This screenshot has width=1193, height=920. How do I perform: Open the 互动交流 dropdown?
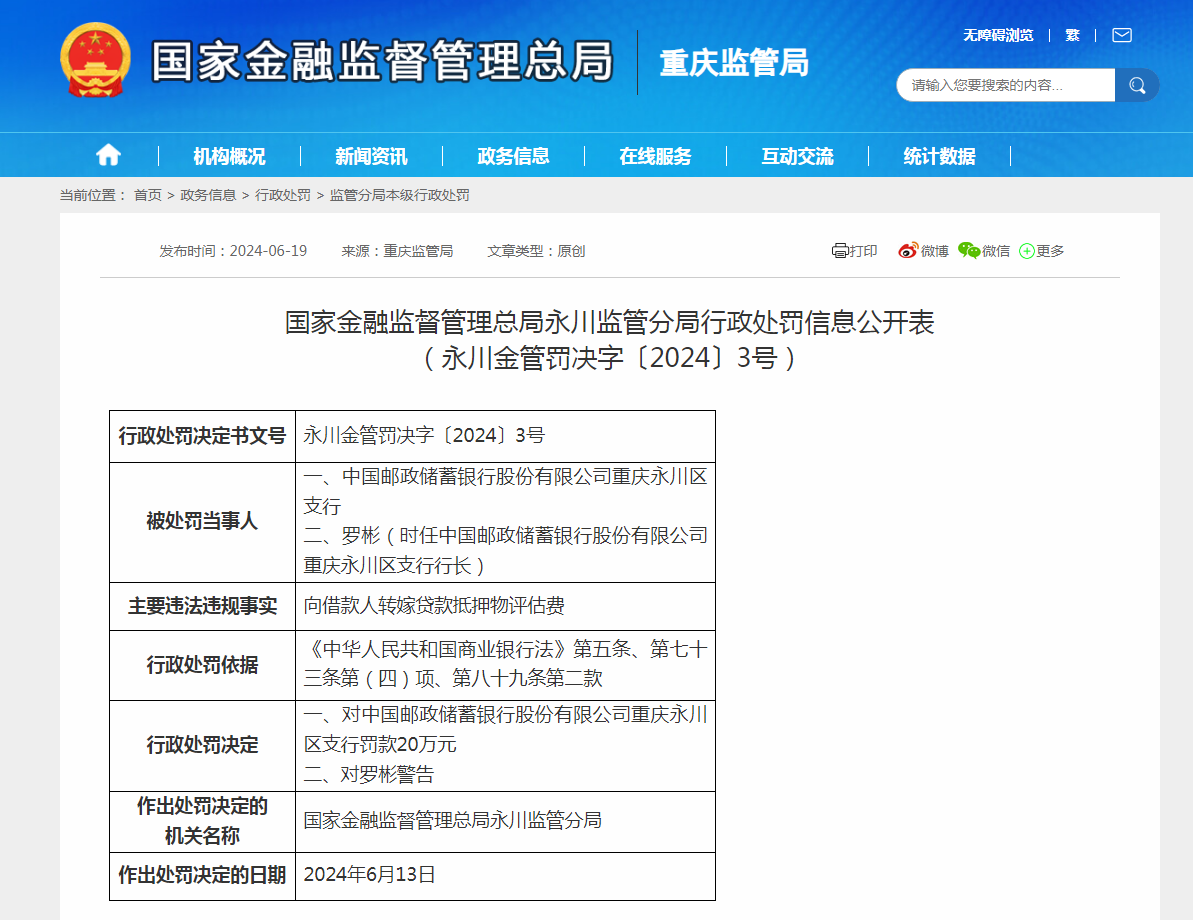coord(796,154)
